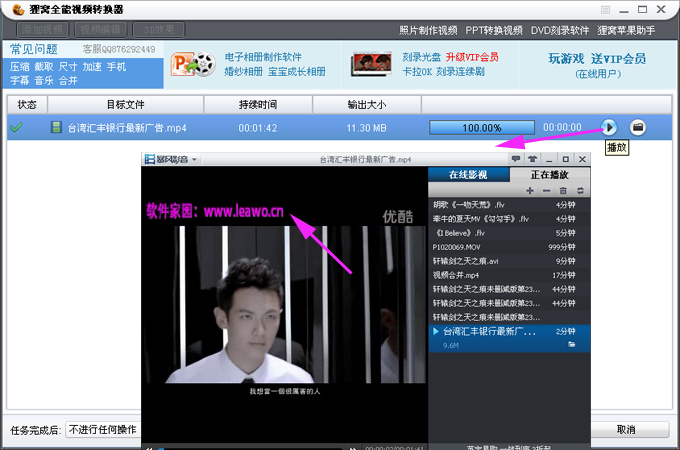Click the feedback speech bubble icon in player
Viewport: 680px width, 450px height.
tap(516, 159)
